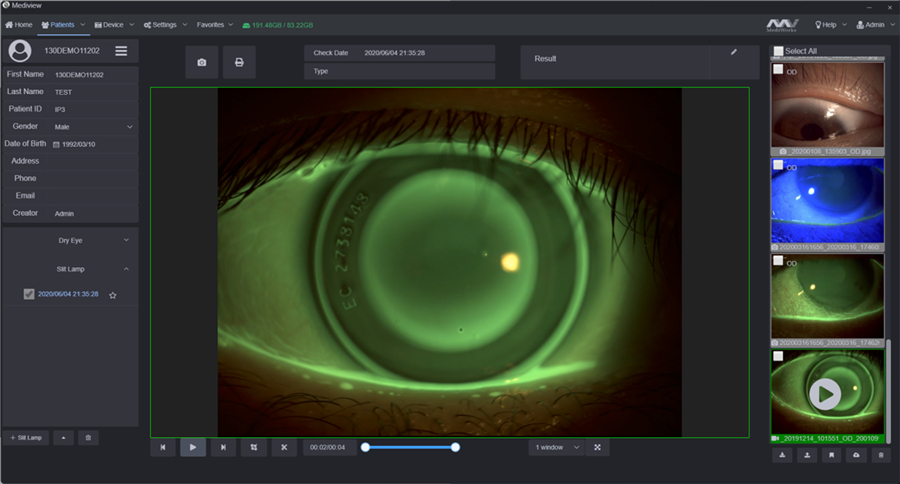Click the cloud upload icon under thumbnails
Viewport: 900px width, 484px height.
coord(856,455)
